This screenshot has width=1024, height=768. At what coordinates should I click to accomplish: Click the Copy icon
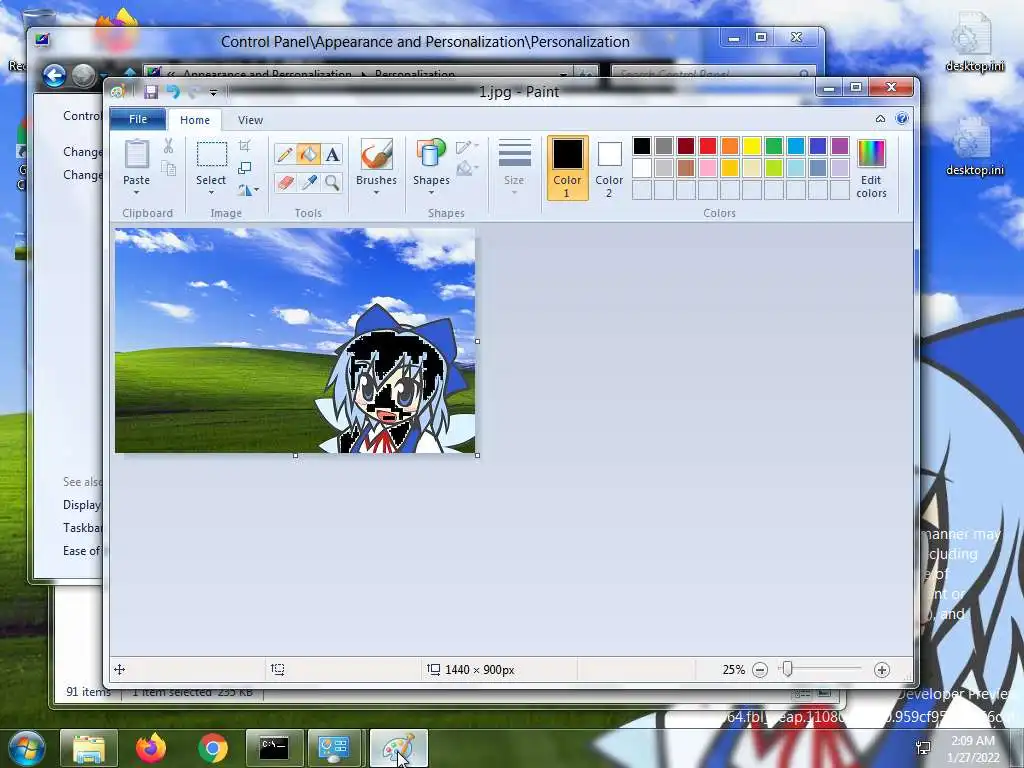(x=168, y=168)
